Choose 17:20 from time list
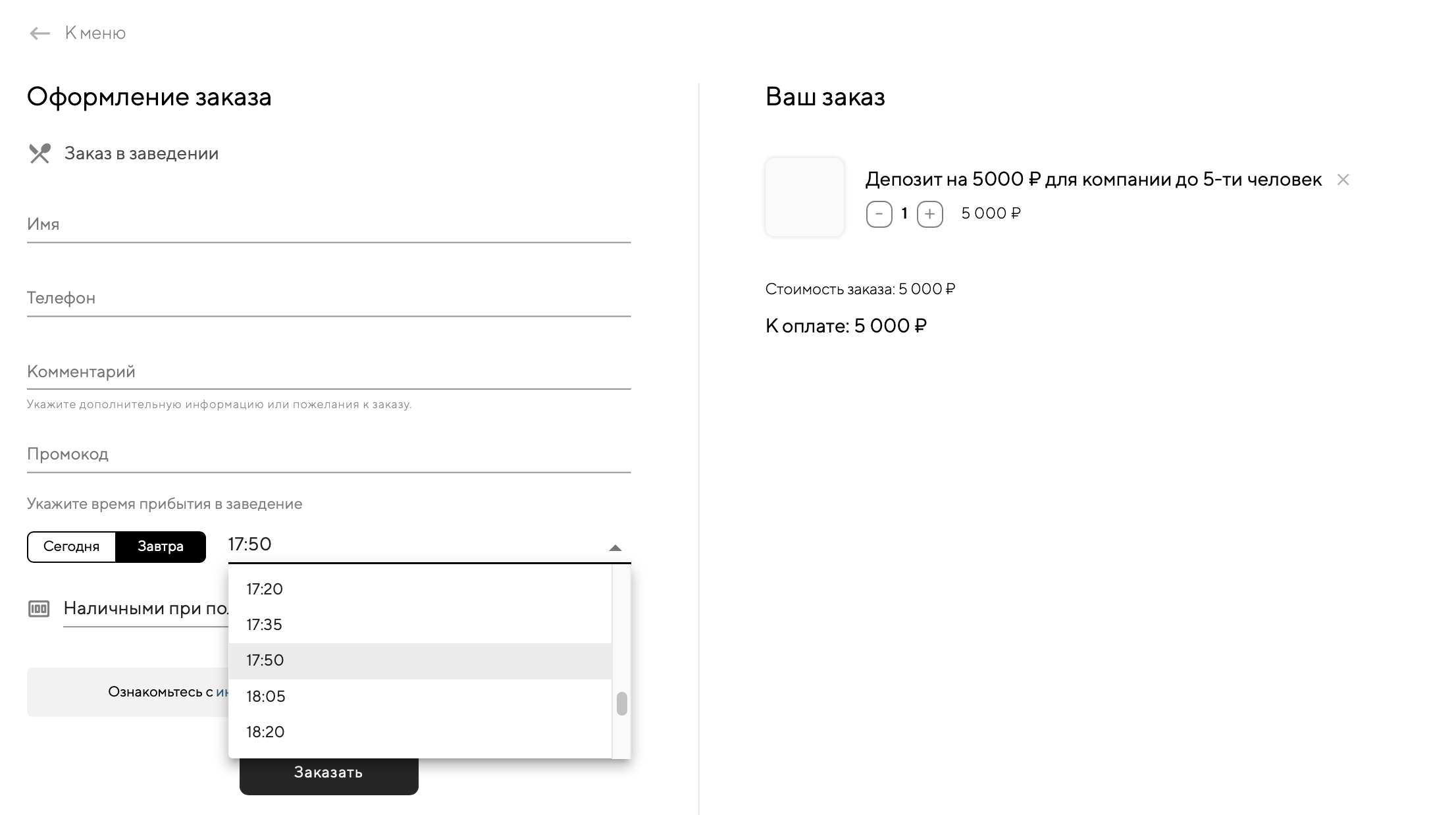 265,589
